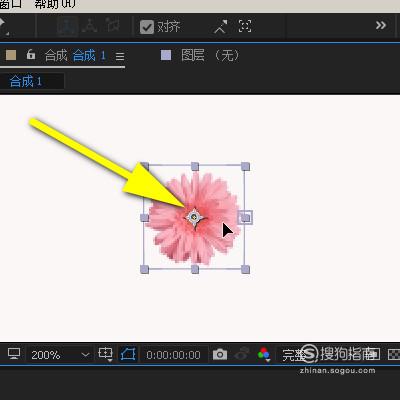Click the snap-to-features bracket icon in the toolbar
Image resolution: width=400 pixels, height=400 pixels.
click(245, 26)
